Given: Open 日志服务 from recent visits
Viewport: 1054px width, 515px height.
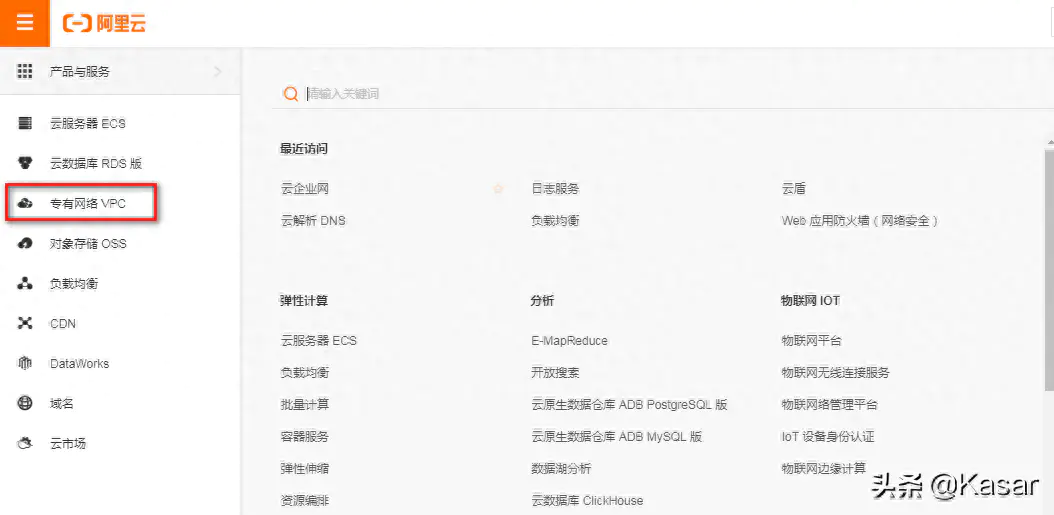Looking at the screenshot, I should click(555, 188).
